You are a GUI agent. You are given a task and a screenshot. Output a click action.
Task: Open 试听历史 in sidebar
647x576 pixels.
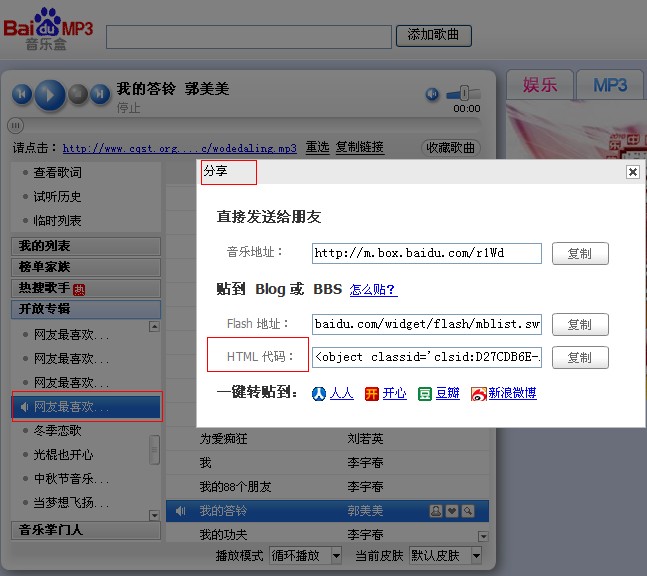(x=57, y=196)
